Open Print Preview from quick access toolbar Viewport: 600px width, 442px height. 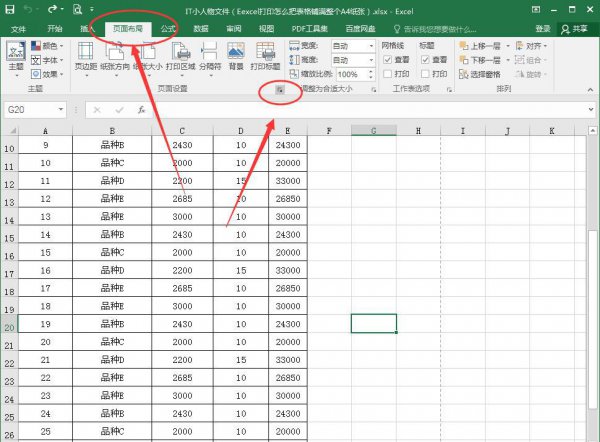[x=77, y=9]
